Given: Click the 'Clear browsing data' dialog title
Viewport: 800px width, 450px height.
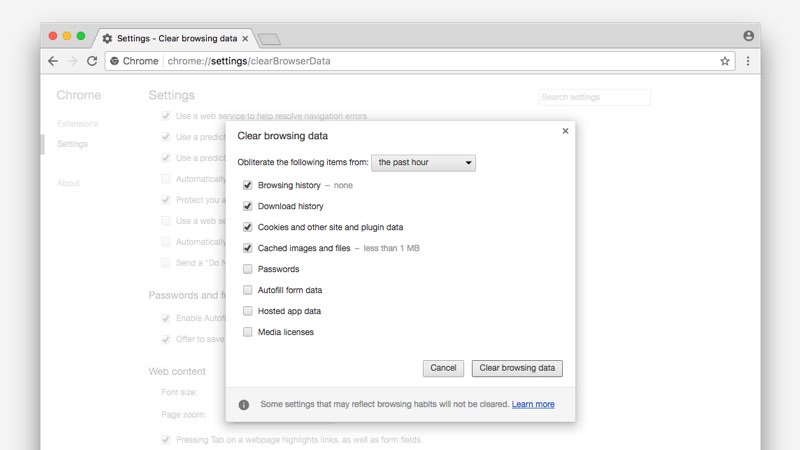Looking at the screenshot, I should click(x=282, y=136).
